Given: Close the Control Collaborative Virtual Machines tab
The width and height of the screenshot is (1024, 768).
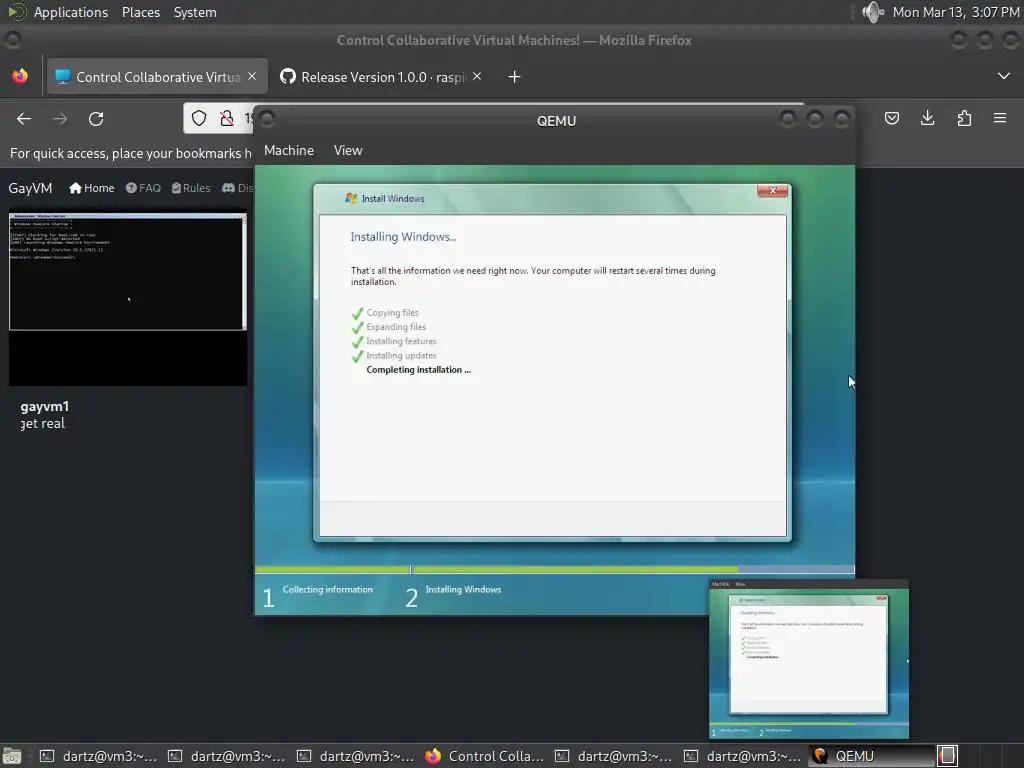Looking at the screenshot, I should point(252,76).
